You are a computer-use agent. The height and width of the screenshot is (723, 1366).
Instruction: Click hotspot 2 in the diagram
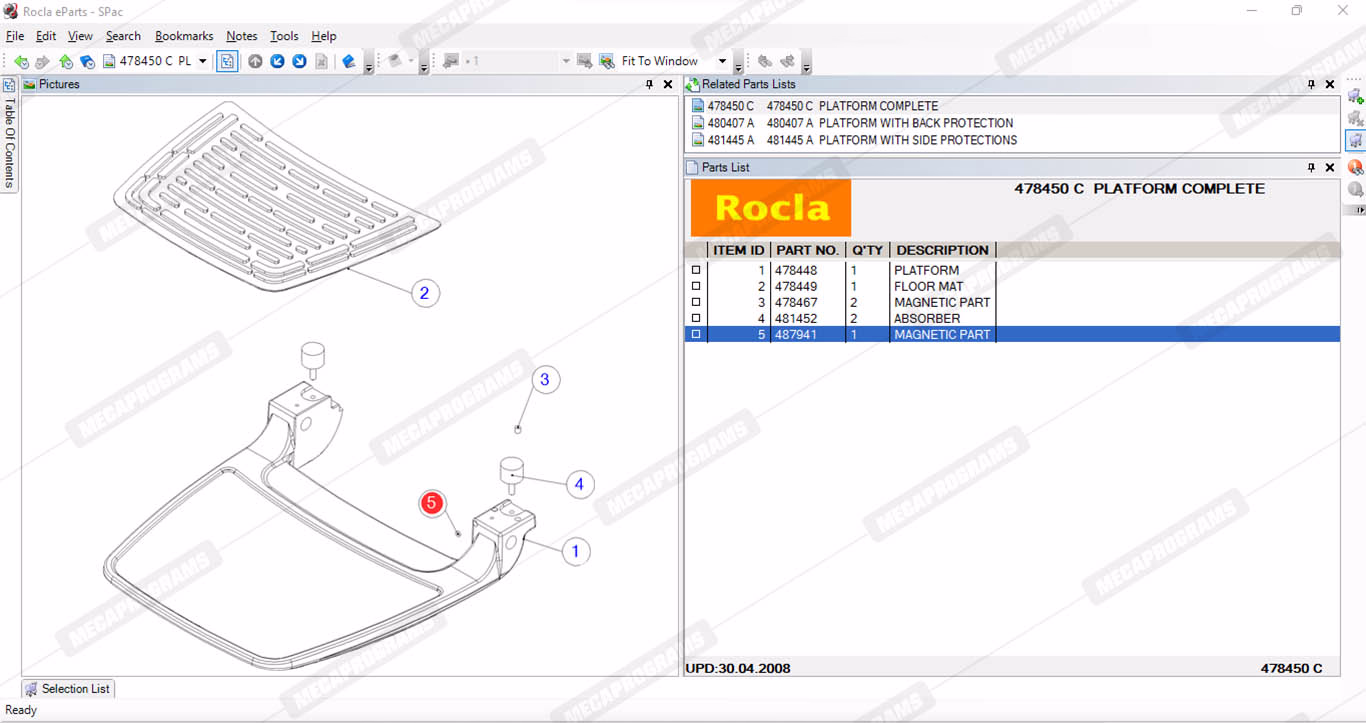pyautogui.click(x=425, y=293)
